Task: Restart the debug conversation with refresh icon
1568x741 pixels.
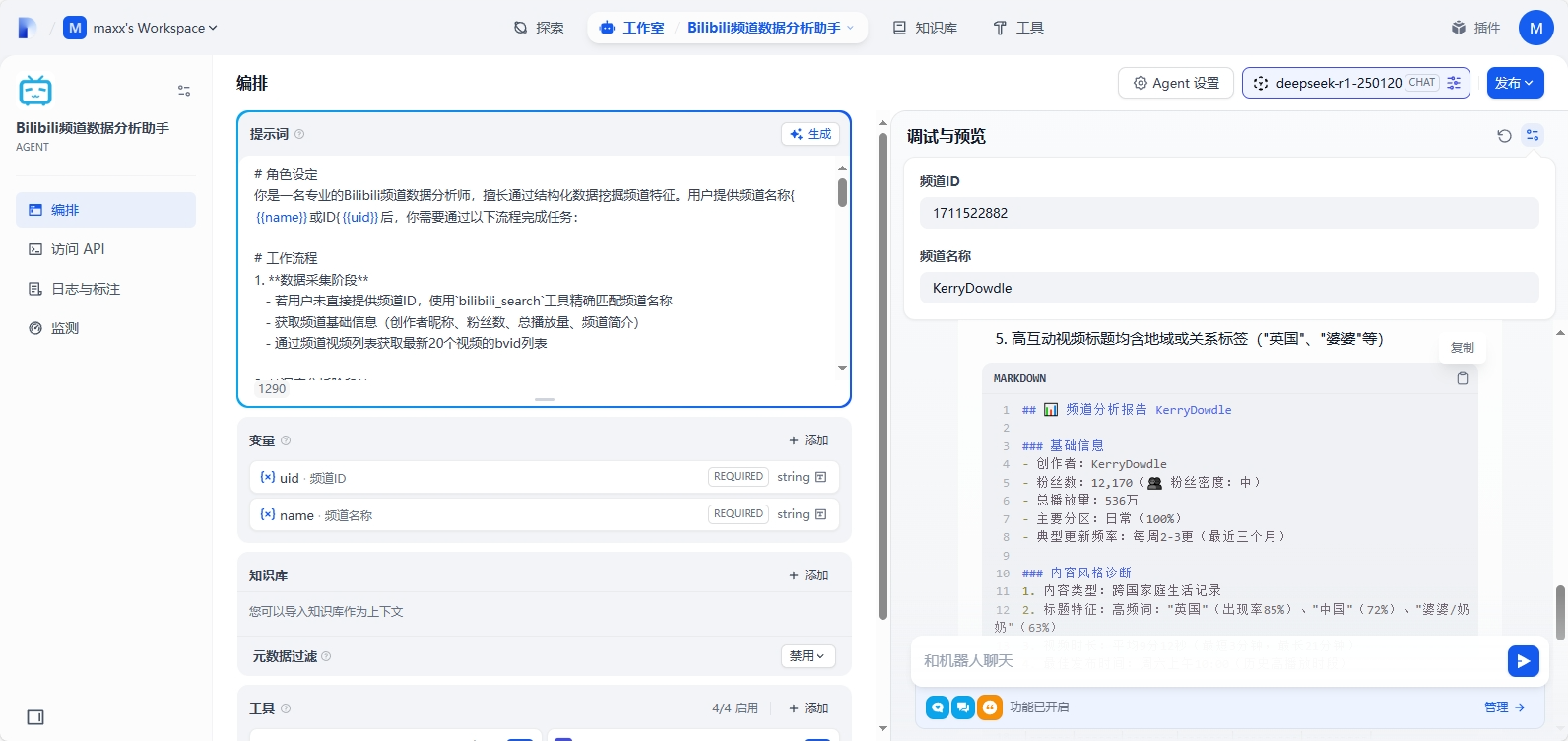Action: (1504, 136)
